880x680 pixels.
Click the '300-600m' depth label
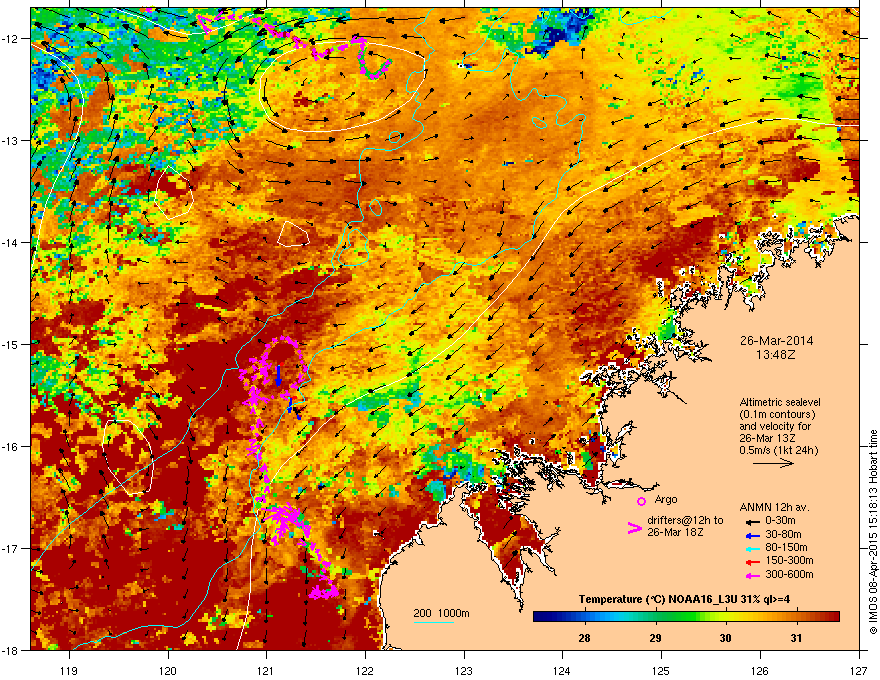789,574
